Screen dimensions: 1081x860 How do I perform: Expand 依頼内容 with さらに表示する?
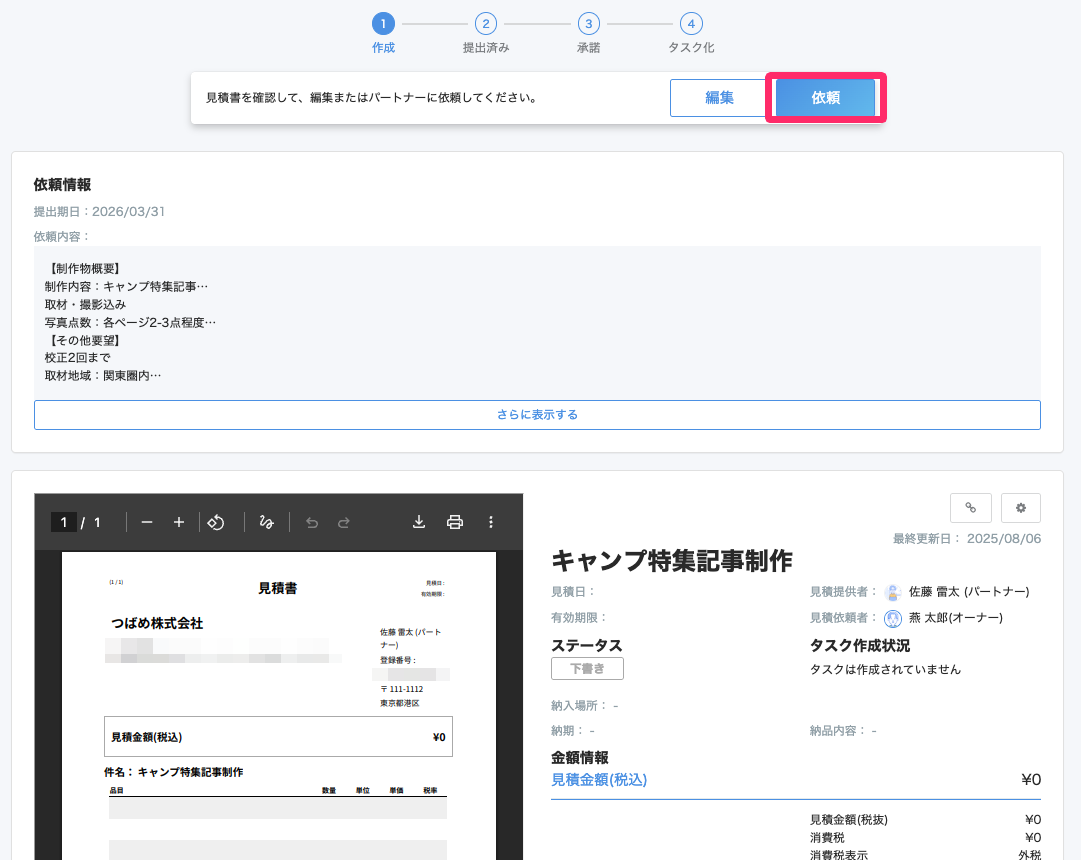tap(537, 413)
